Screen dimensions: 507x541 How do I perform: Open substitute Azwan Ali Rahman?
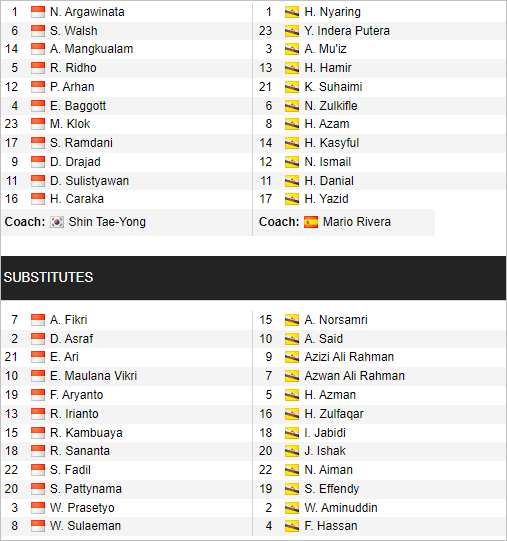point(354,376)
